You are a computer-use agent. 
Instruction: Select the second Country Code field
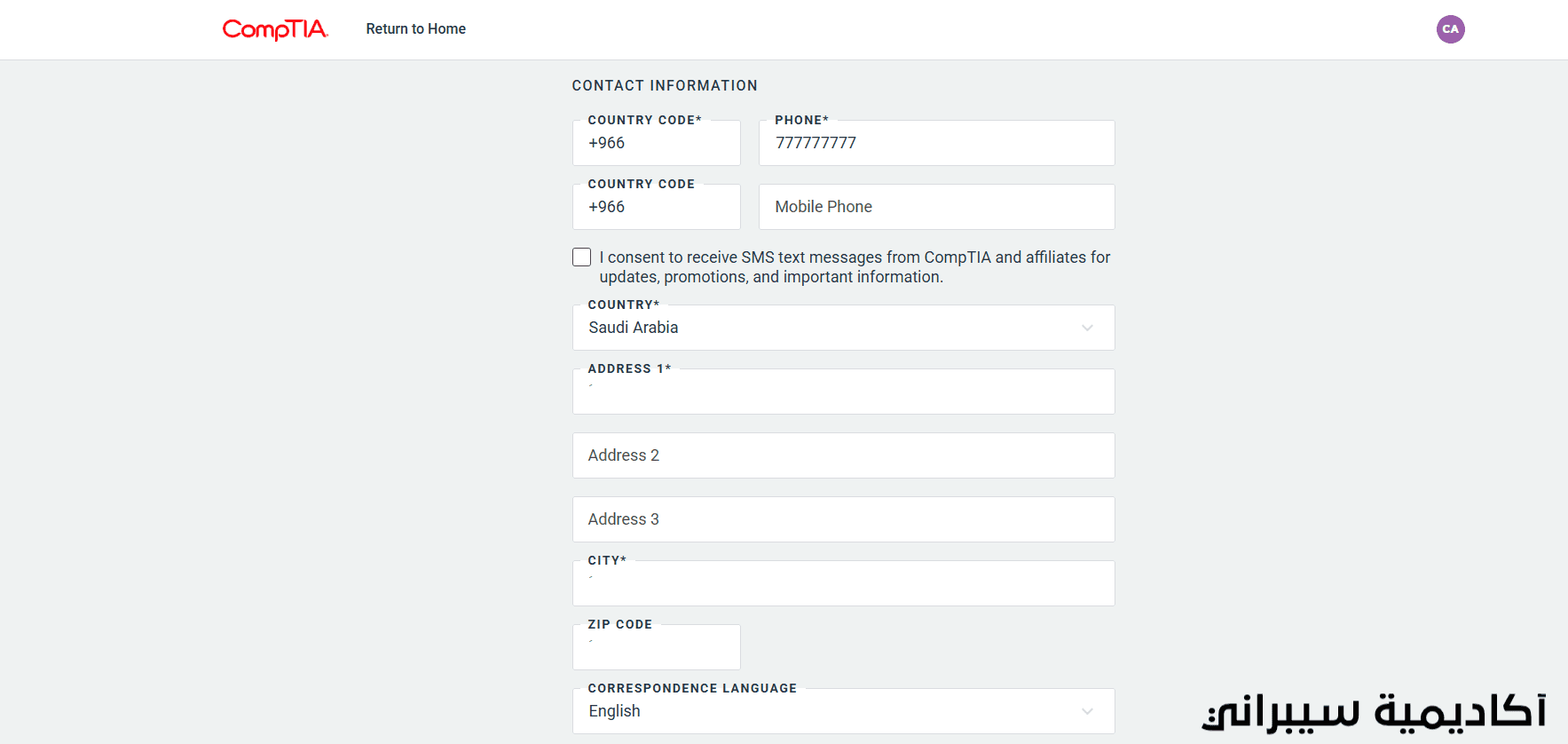point(656,207)
